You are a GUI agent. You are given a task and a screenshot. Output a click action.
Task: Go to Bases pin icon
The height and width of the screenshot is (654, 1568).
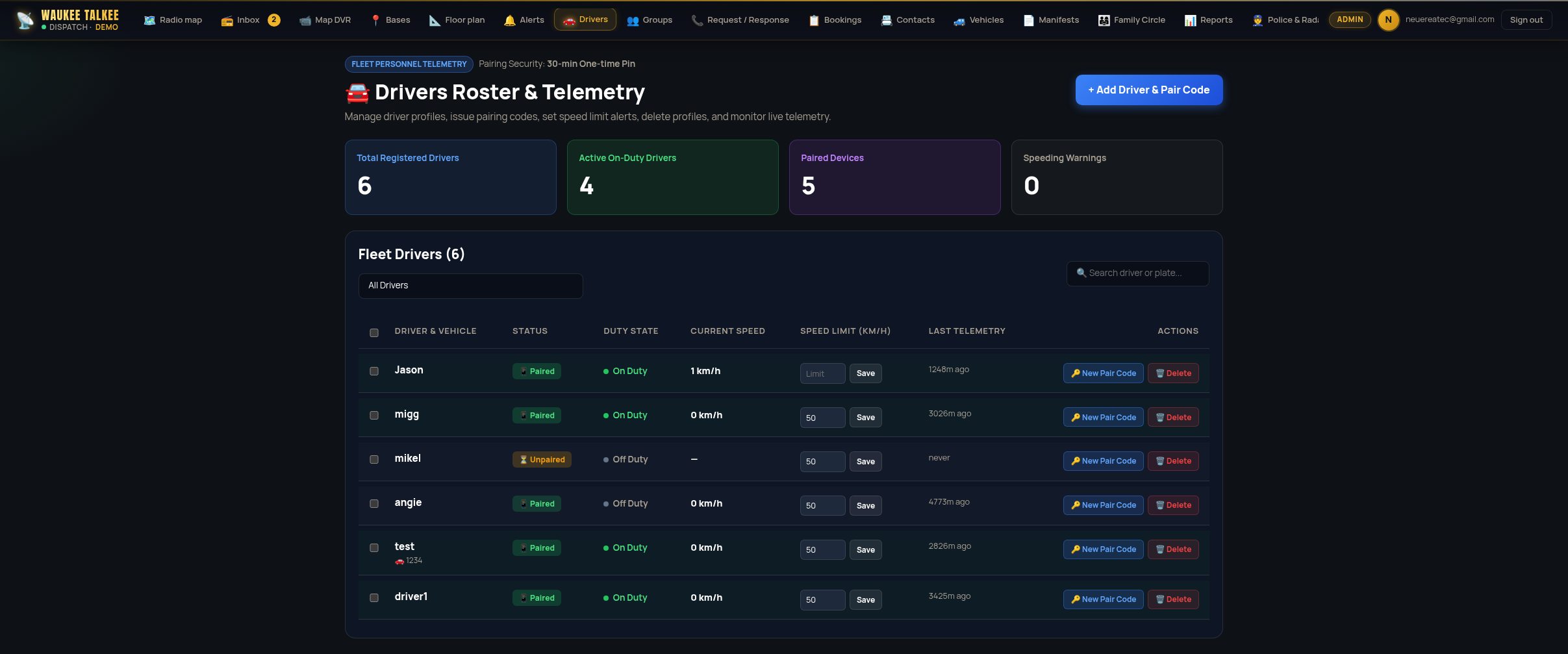coord(375,20)
